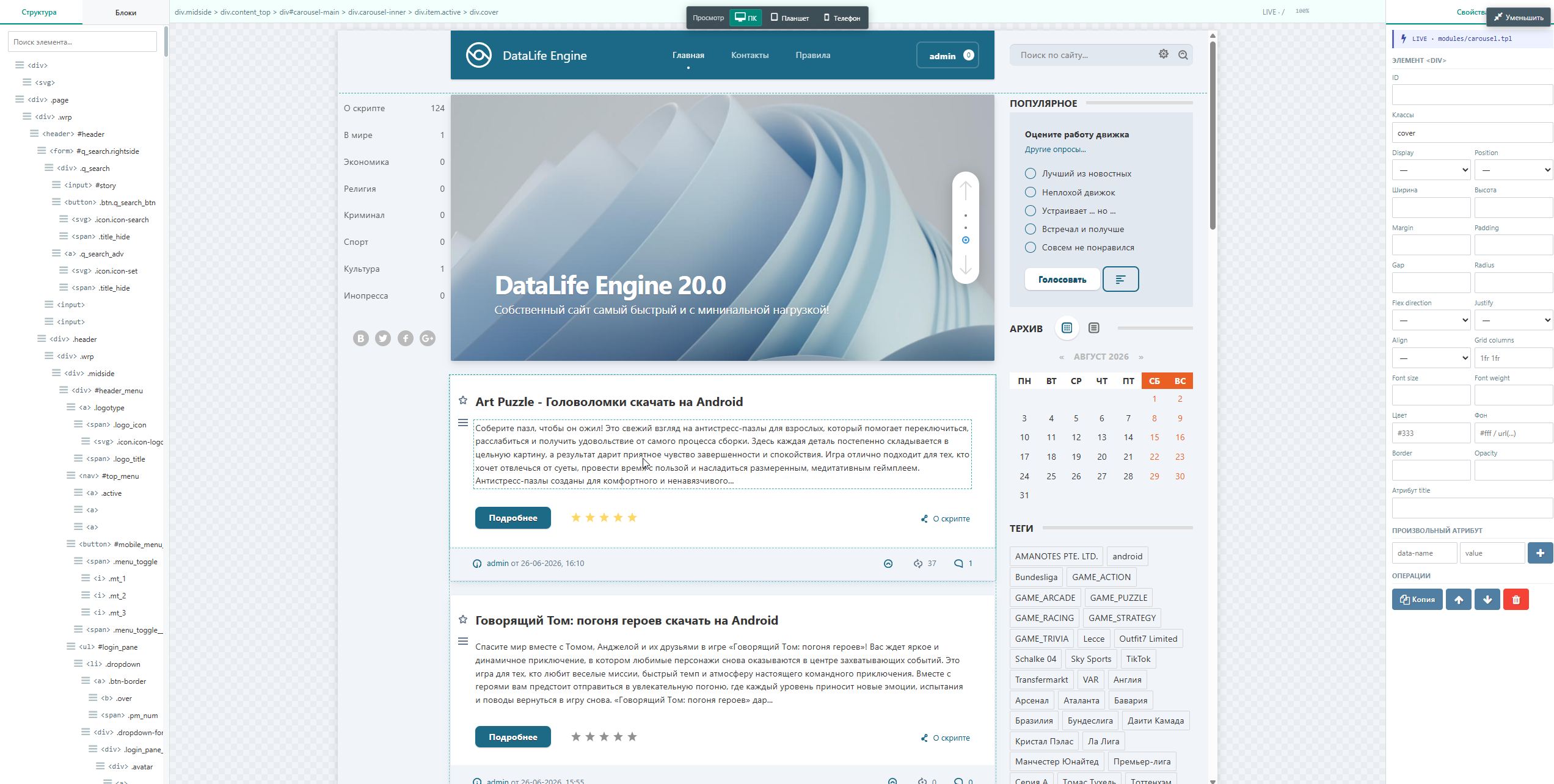Viewport: 1554px width, 784px height.
Task: Click the preview pane vertical scrollbar
Action: (x=1213, y=134)
